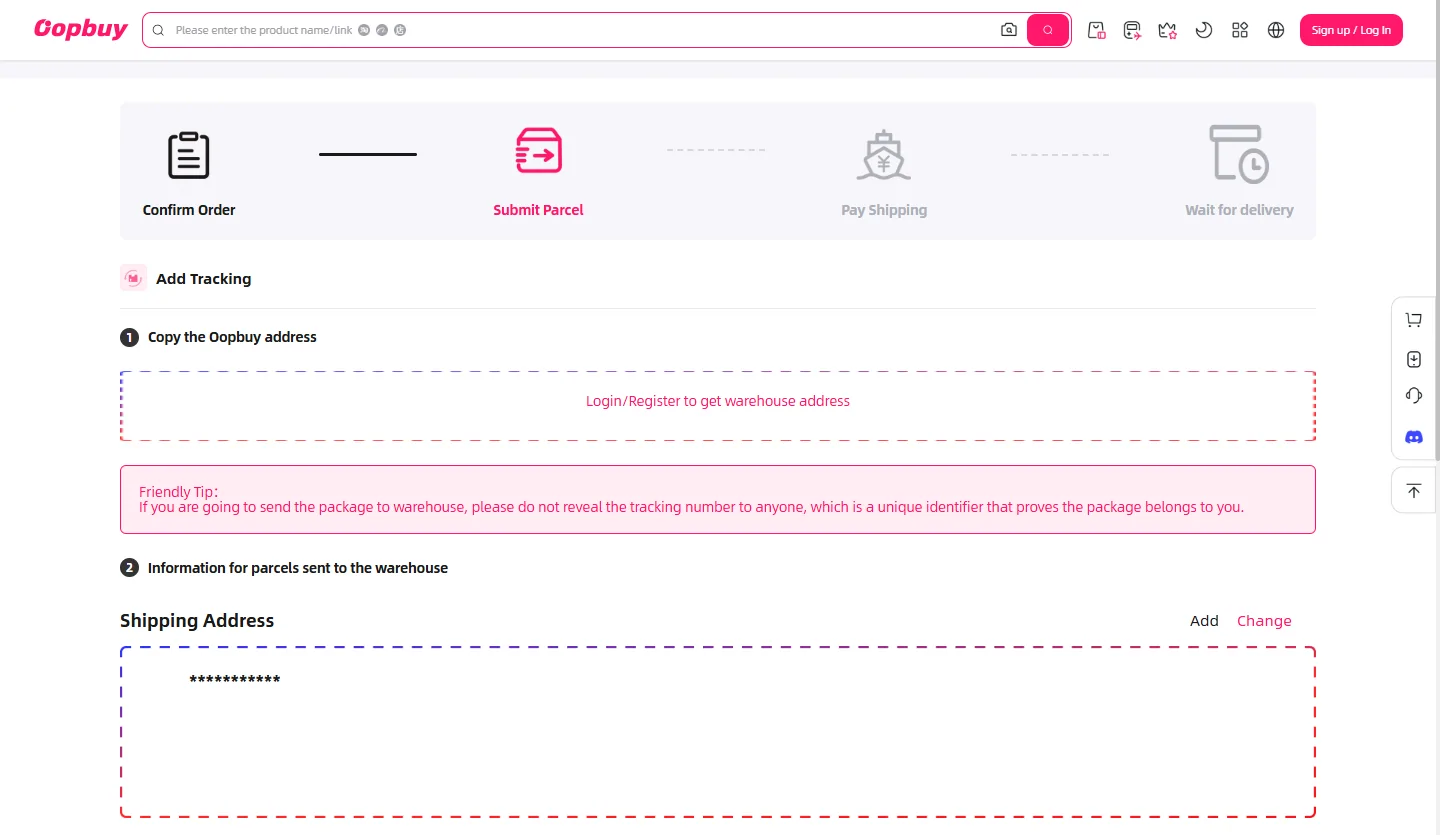Click Change next to Shipping Address

1264,621
